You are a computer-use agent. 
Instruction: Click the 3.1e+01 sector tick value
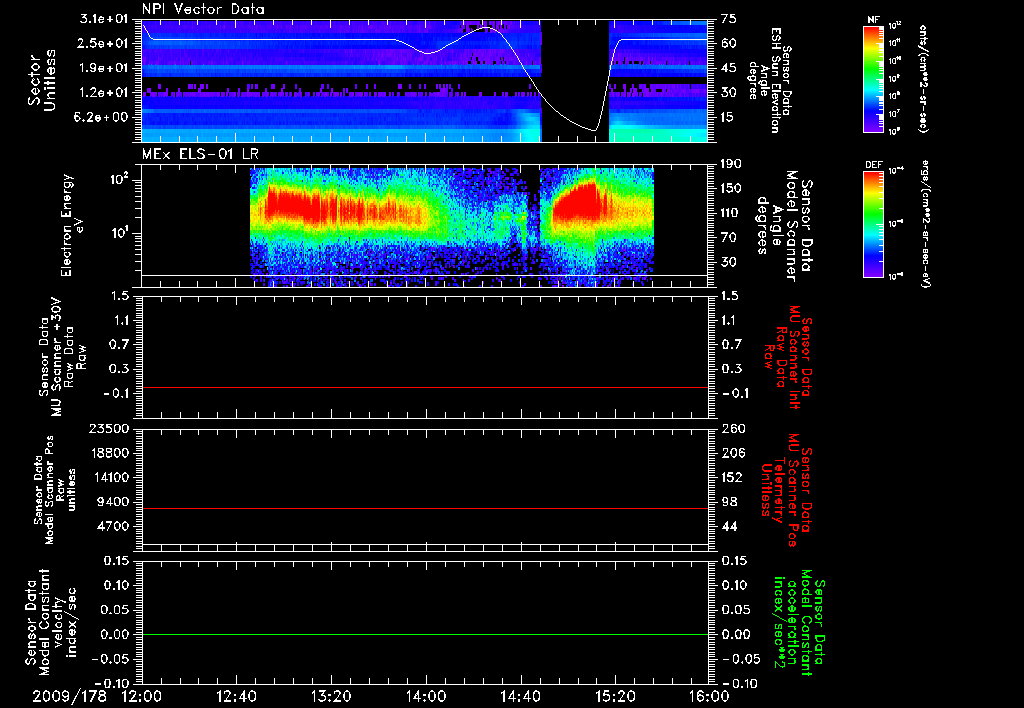[102, 19]
